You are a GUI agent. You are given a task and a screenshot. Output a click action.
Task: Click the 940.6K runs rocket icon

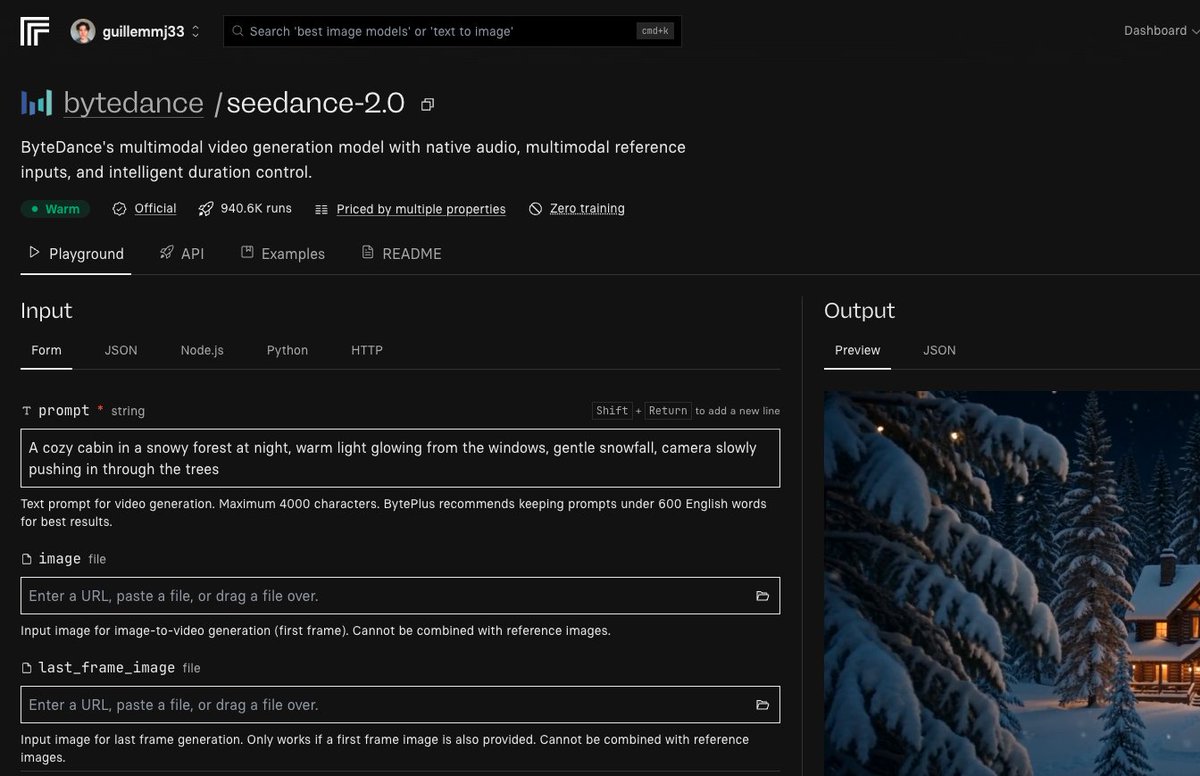pos(206,209)
